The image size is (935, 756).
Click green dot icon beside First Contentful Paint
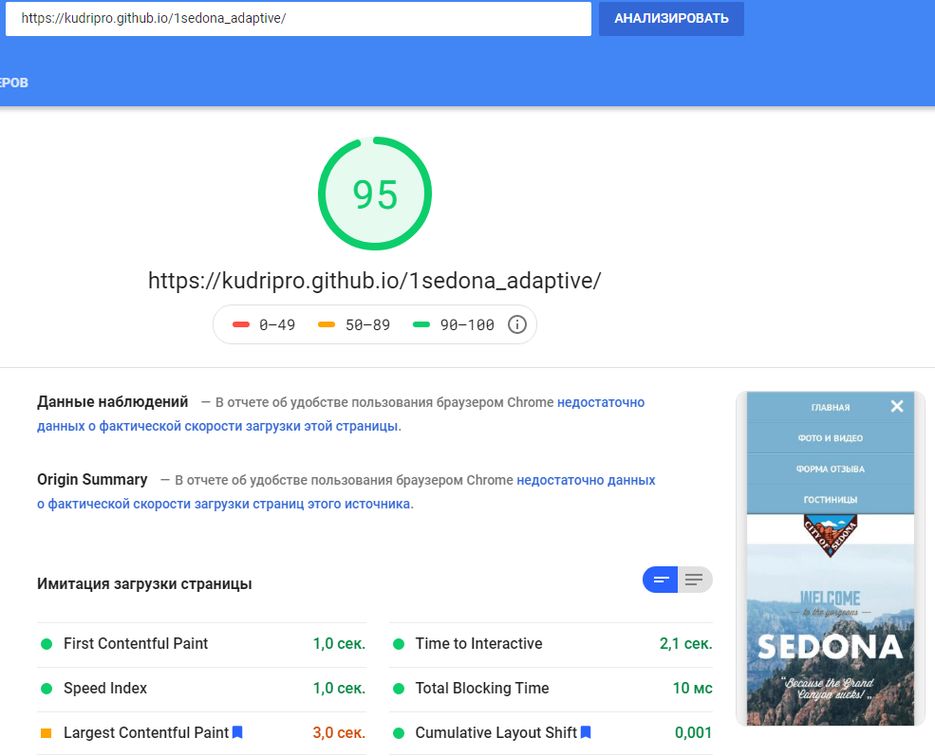[46, 644]
